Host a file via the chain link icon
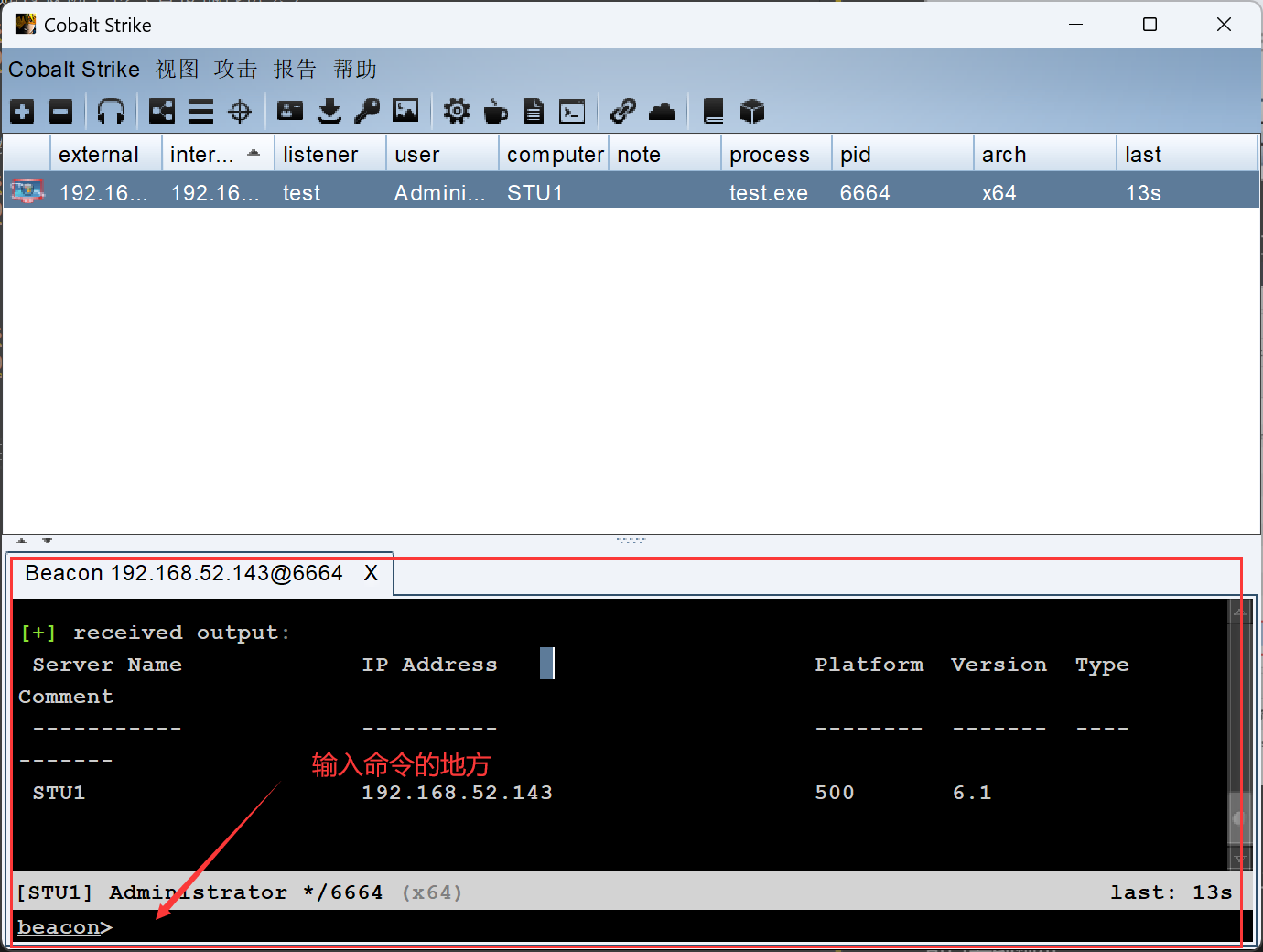1263x952 pixels. [x=623, y=112]
